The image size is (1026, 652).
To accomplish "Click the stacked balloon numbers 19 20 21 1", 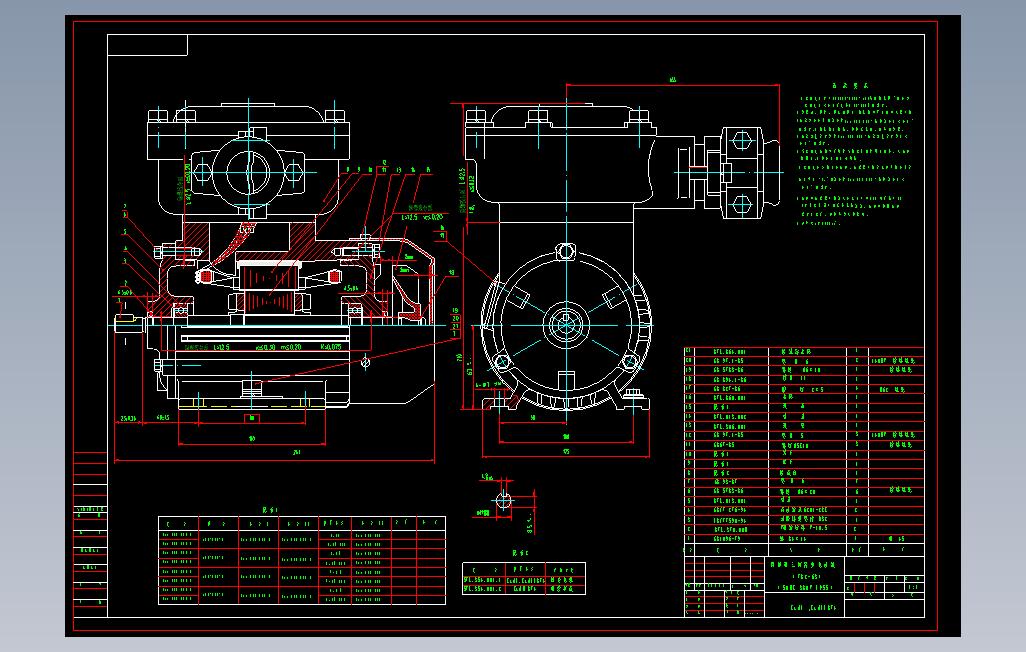I will (x=455, y=322).
